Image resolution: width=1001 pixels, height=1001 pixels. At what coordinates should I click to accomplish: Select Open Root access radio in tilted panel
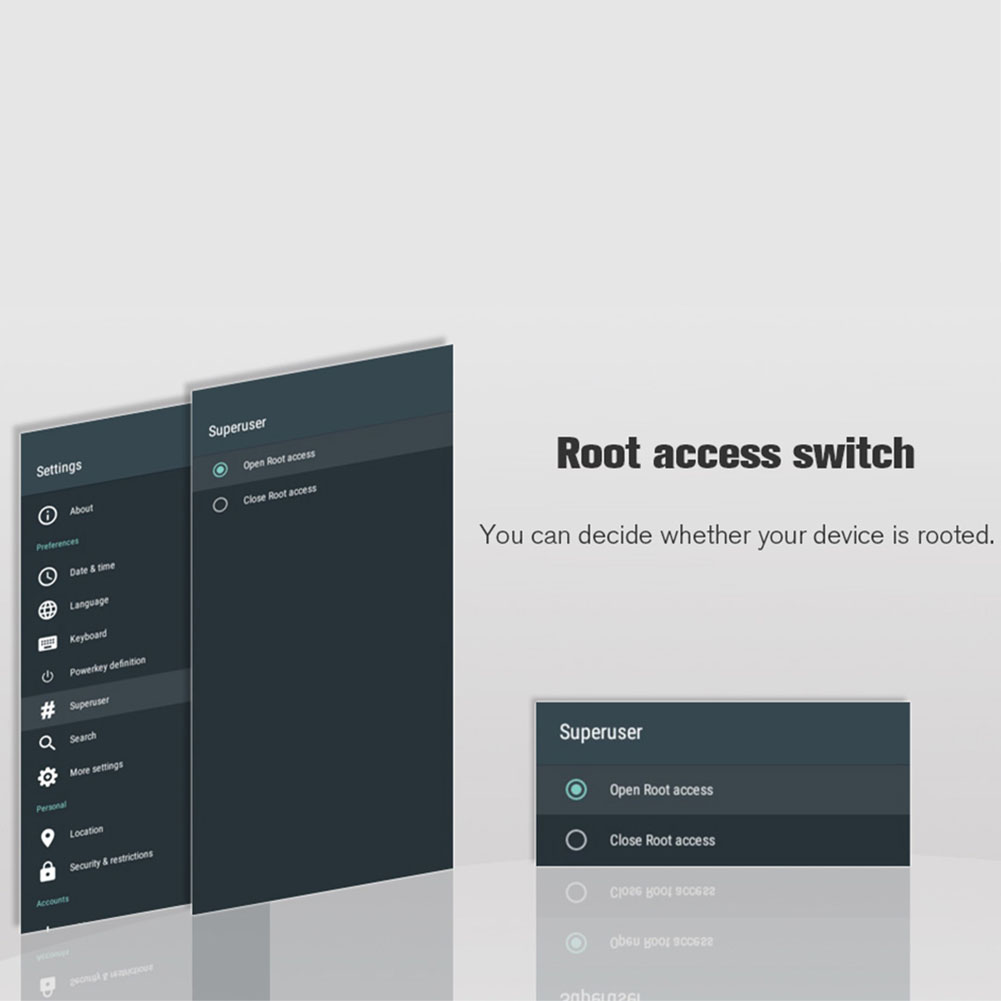(220, 469)
